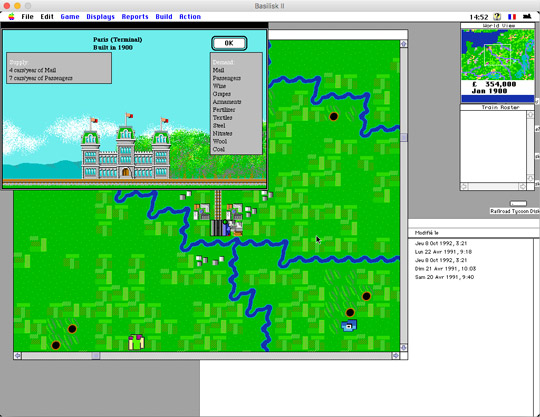Screen dimensions: 540x417
Task: Open the Game menu
Action: tap(70, 17)
